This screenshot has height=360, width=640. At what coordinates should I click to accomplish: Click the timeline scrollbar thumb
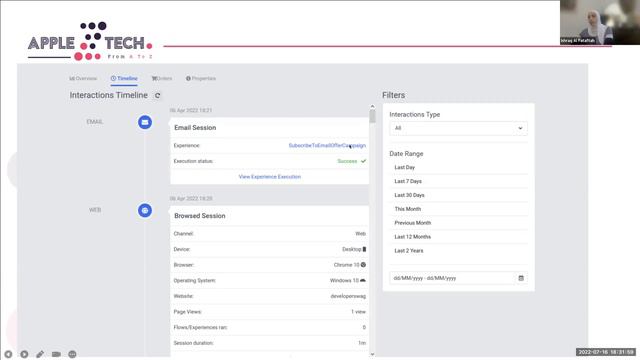coord(372,116)
